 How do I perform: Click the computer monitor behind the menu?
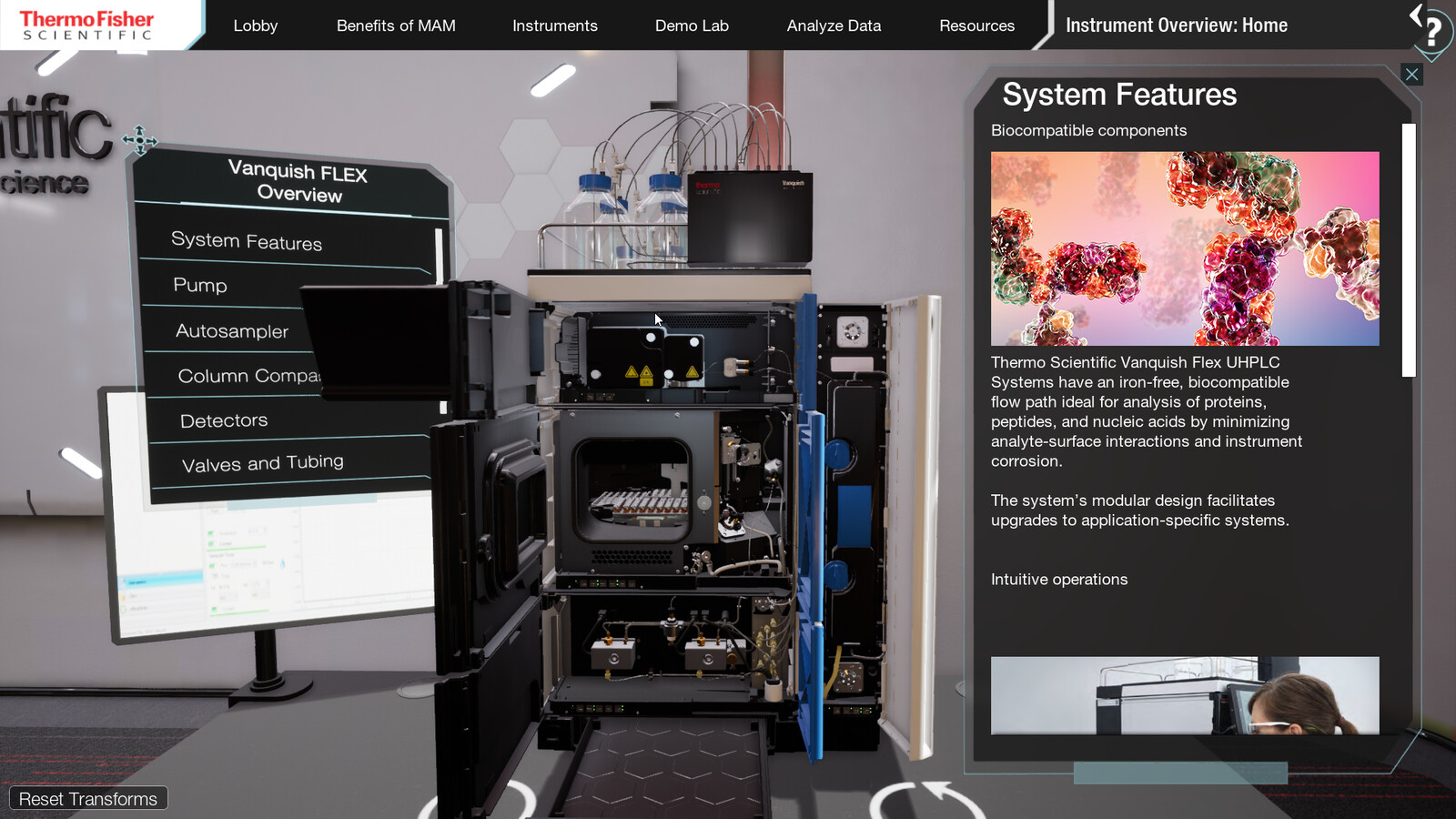(273, 564)
